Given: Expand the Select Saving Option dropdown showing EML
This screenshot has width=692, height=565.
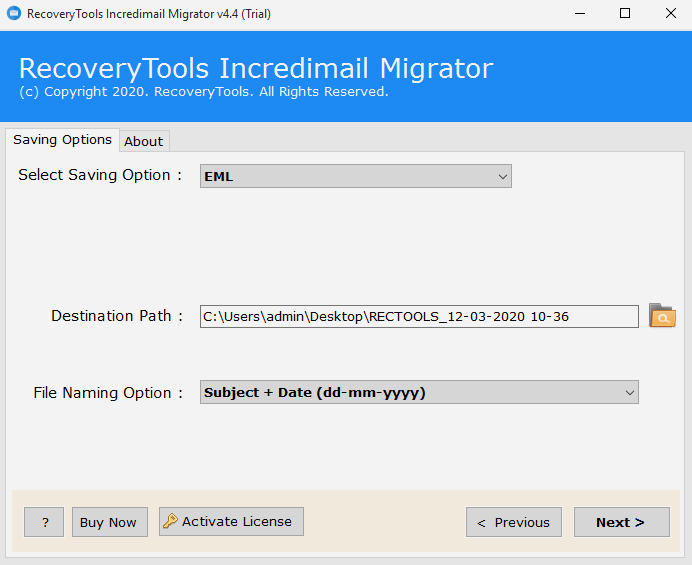Looking at the screenshot, I should click(x=356, y=176).
